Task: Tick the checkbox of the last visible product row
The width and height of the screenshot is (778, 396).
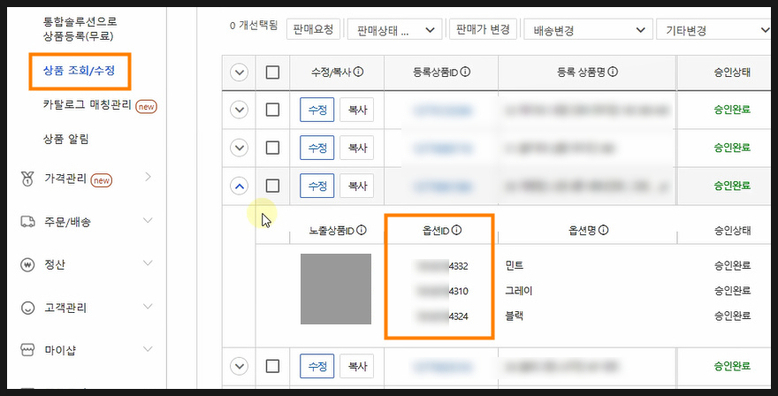Action: click(x=272, y=366)
